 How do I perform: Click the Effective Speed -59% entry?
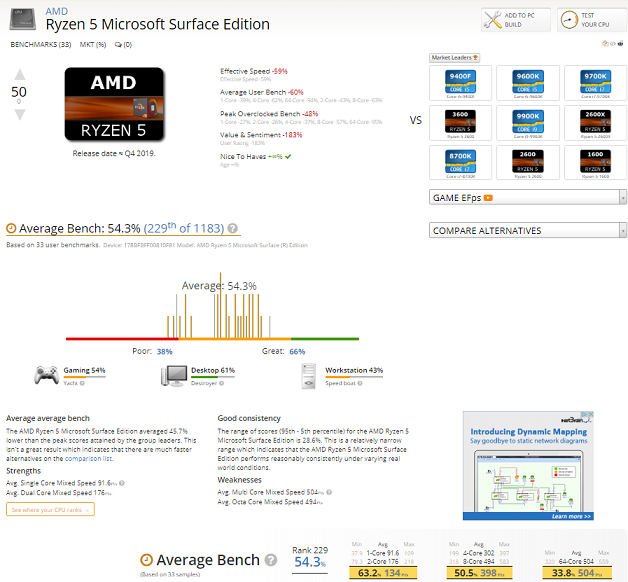pyautogui.click(x=254, y=71)
